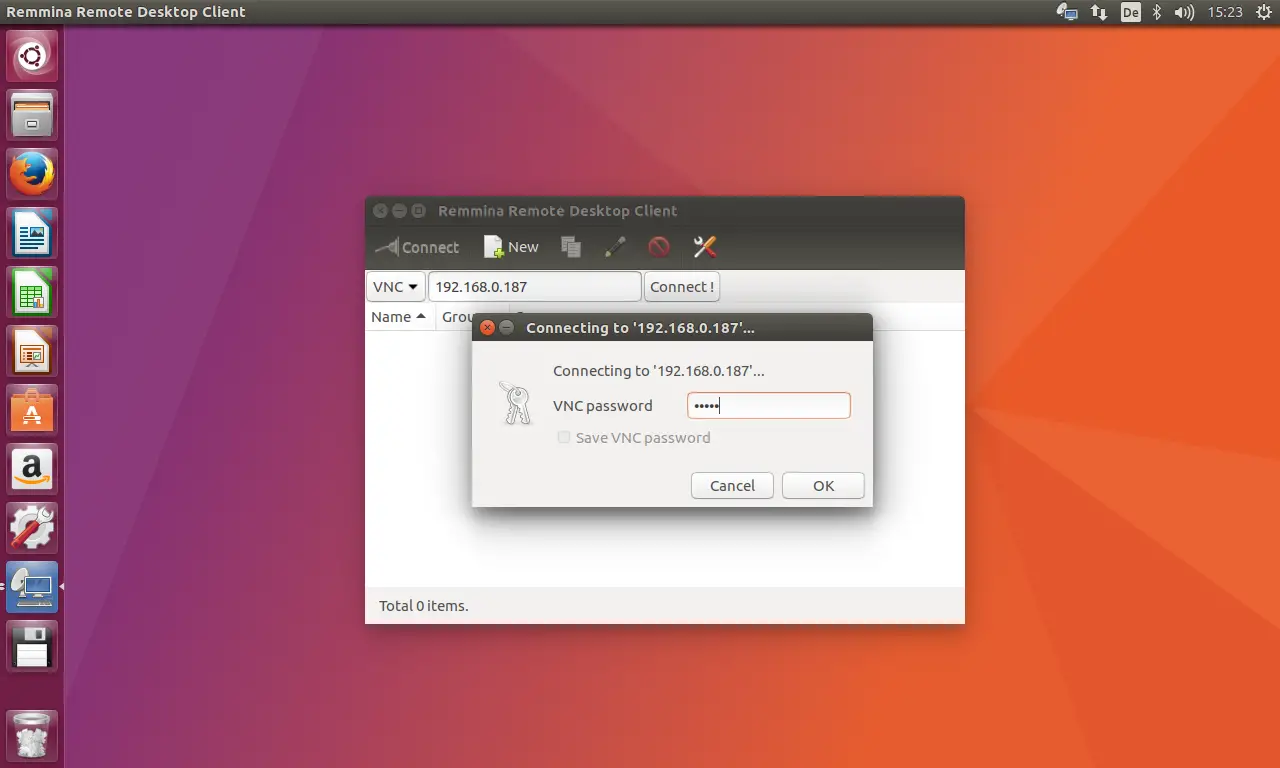Click the Copy profile toolbar icon
The image size is (1280, 768).
click(571, 247)
